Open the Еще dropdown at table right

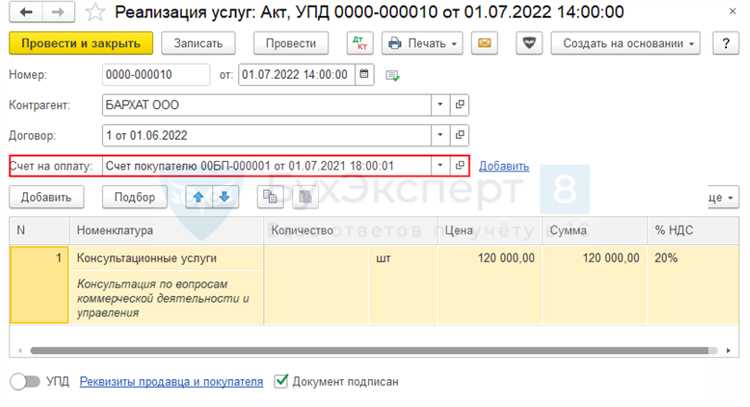pyautogui.click(x=723, y=198)
